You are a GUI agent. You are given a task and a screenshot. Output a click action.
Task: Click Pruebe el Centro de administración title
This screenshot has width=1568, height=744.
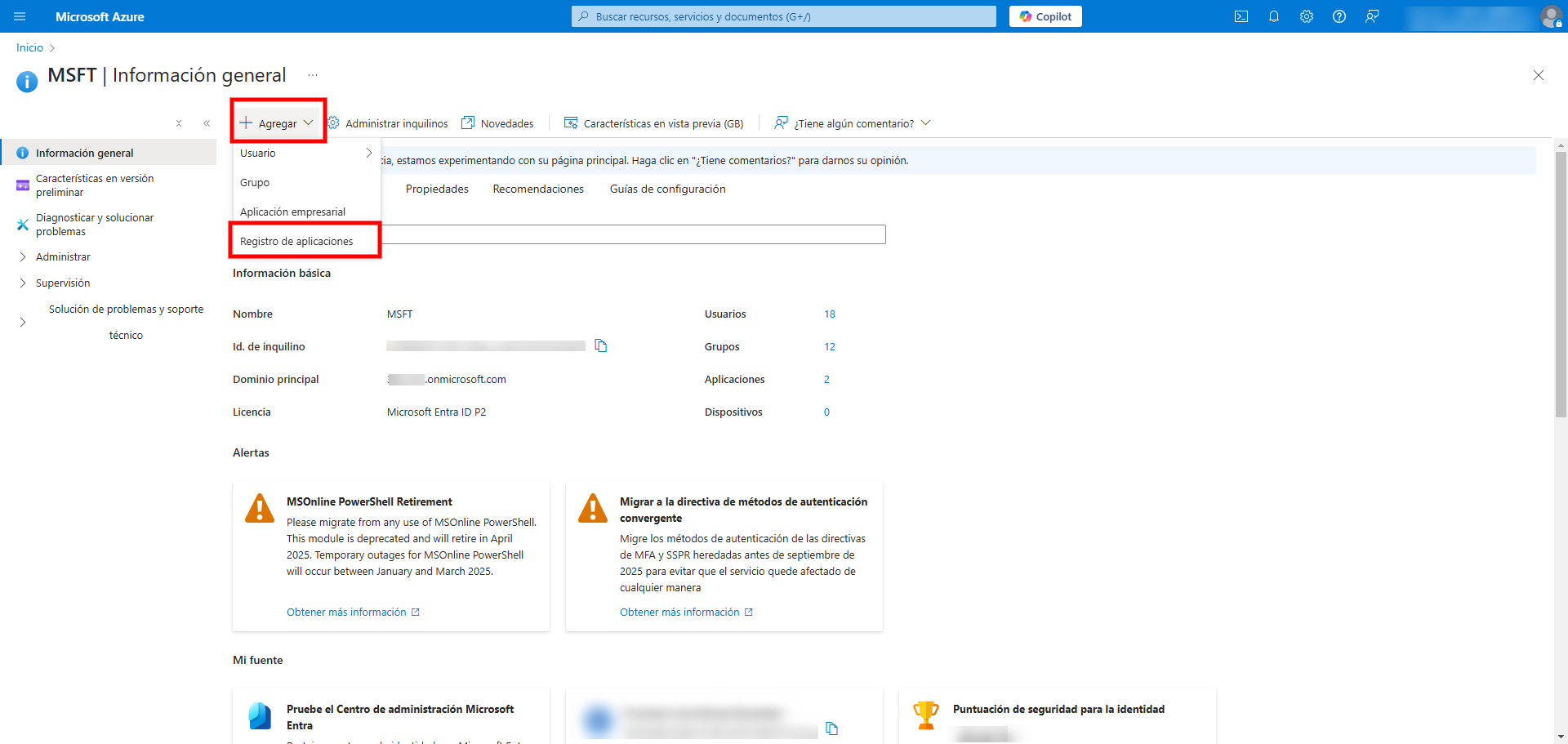(400, 717)
